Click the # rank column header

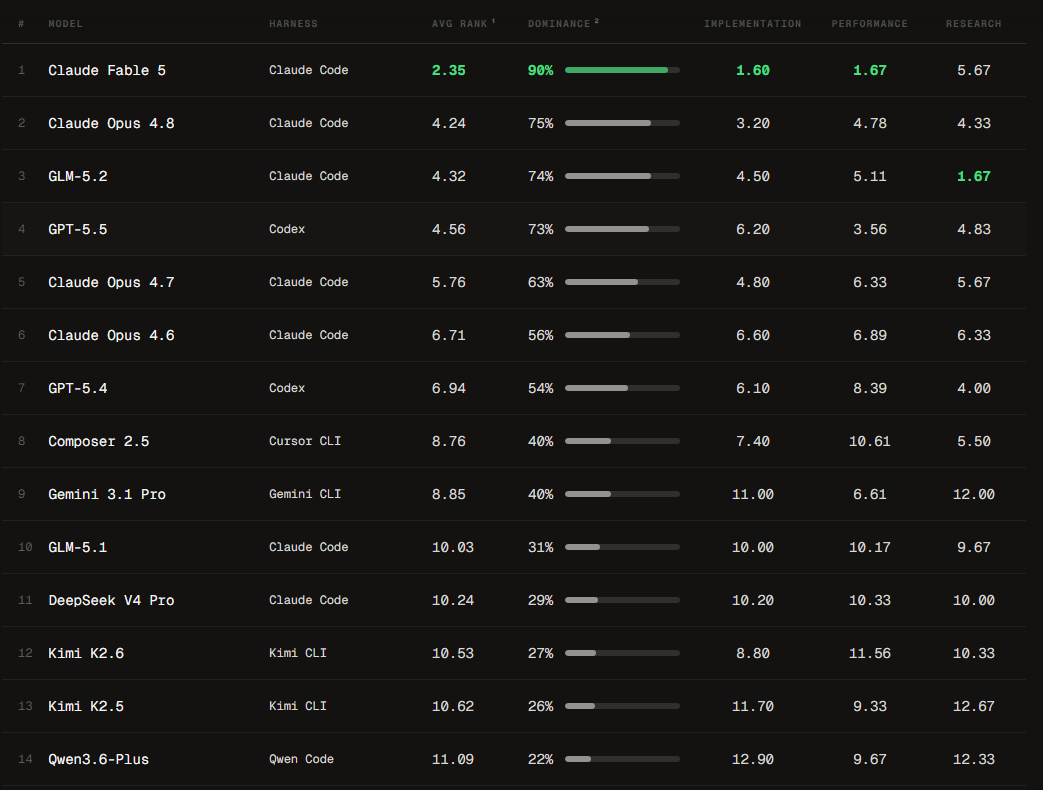click(21, 24)
